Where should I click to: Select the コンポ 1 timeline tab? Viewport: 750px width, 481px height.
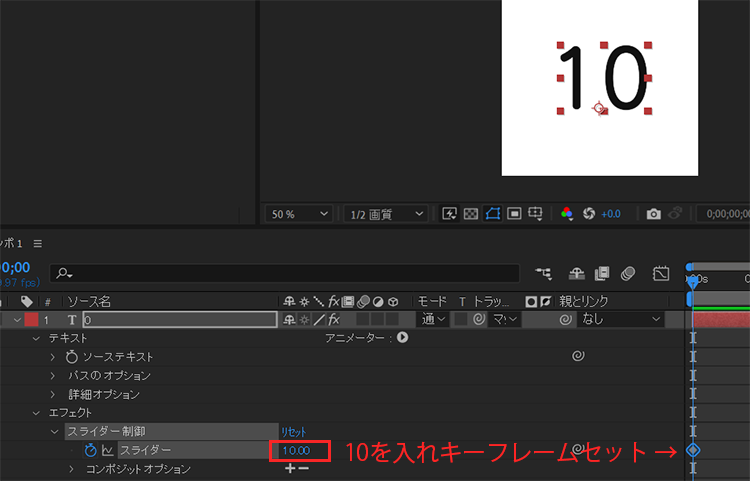pos(11,244)
